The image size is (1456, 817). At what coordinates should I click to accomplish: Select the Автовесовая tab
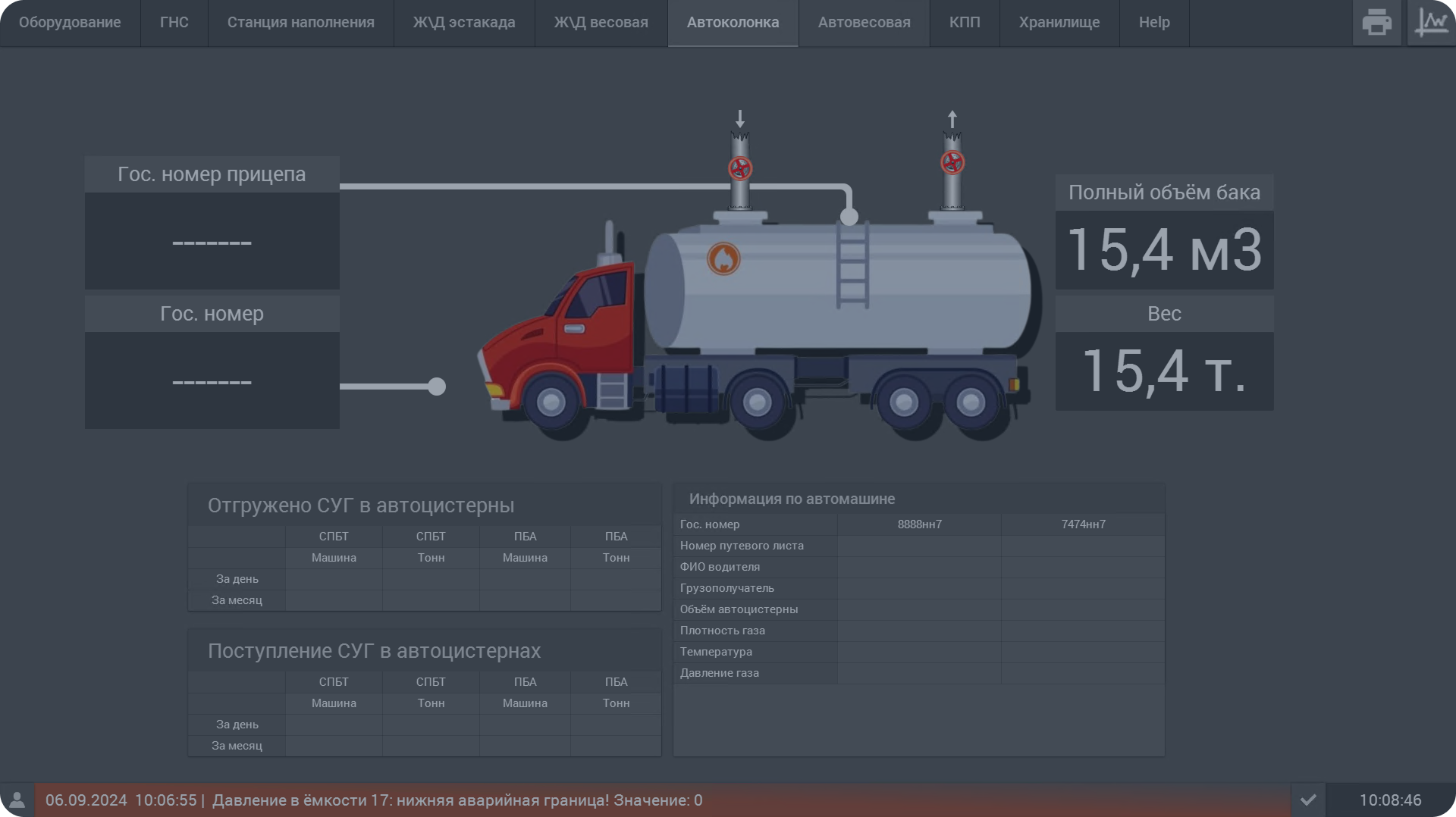point(864,23)
